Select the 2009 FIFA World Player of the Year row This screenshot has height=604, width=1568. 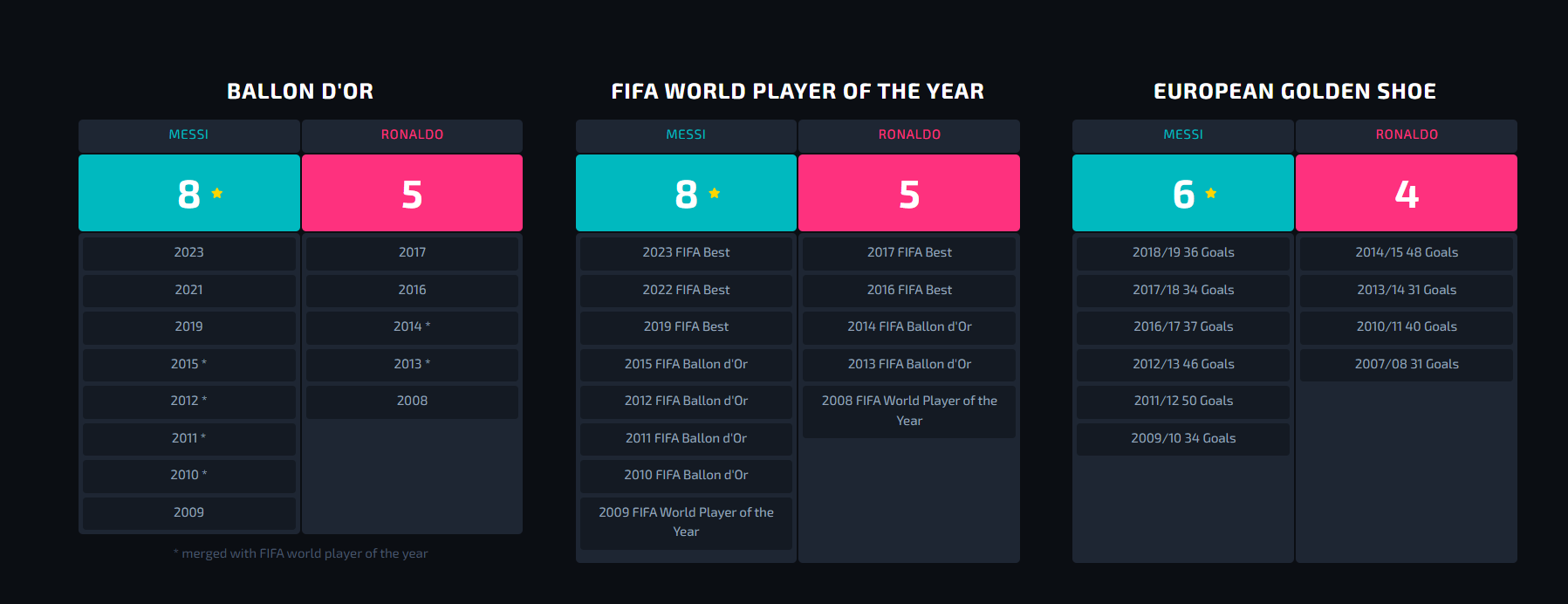tap(686, 522)
